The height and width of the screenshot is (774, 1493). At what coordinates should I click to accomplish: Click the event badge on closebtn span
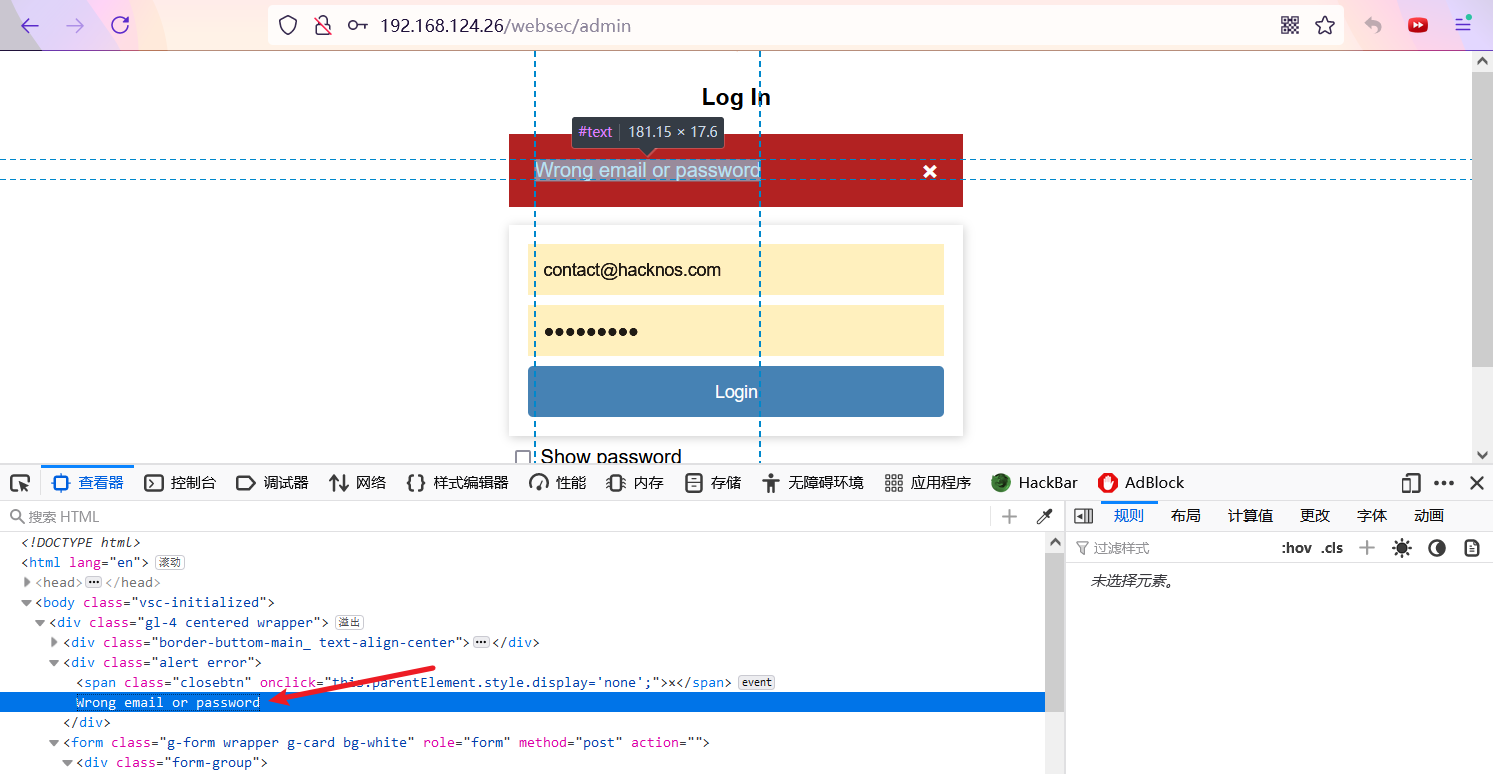click(x=756, y=682)
